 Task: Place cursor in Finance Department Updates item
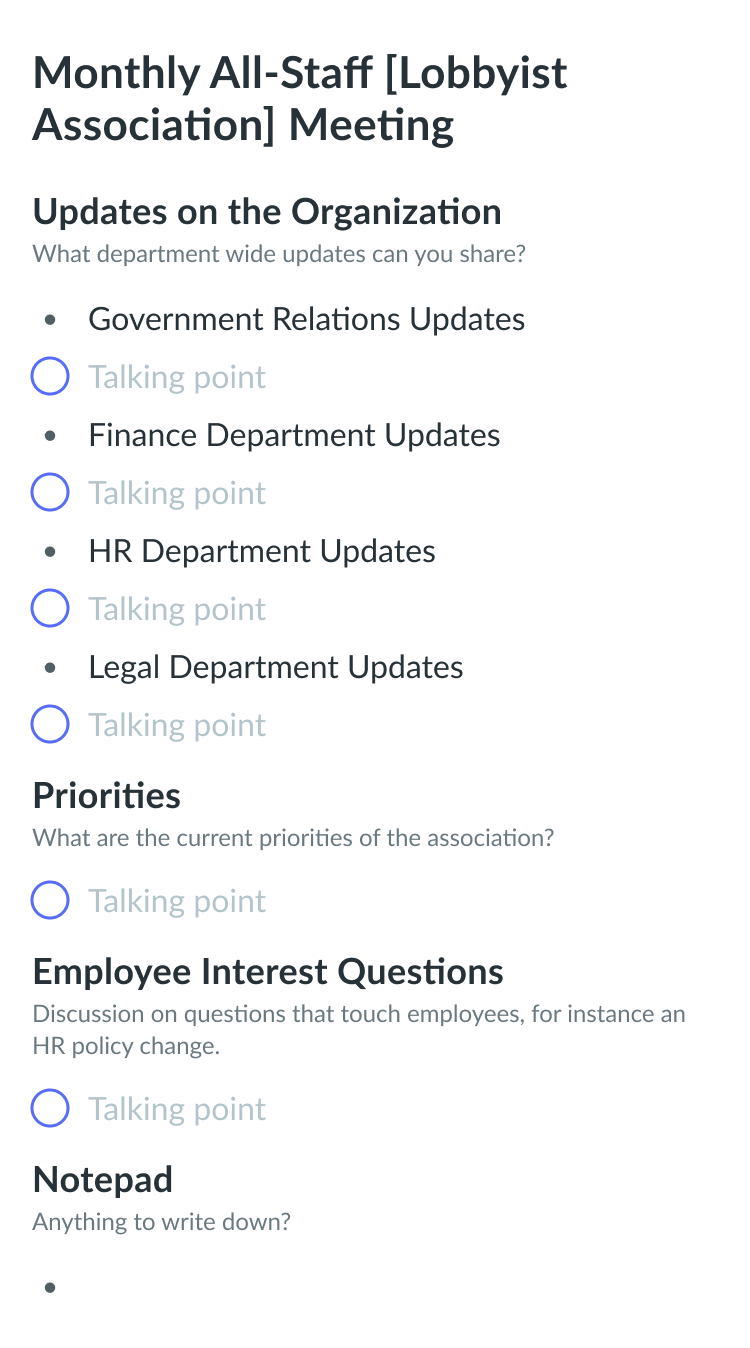click(294, 436)
